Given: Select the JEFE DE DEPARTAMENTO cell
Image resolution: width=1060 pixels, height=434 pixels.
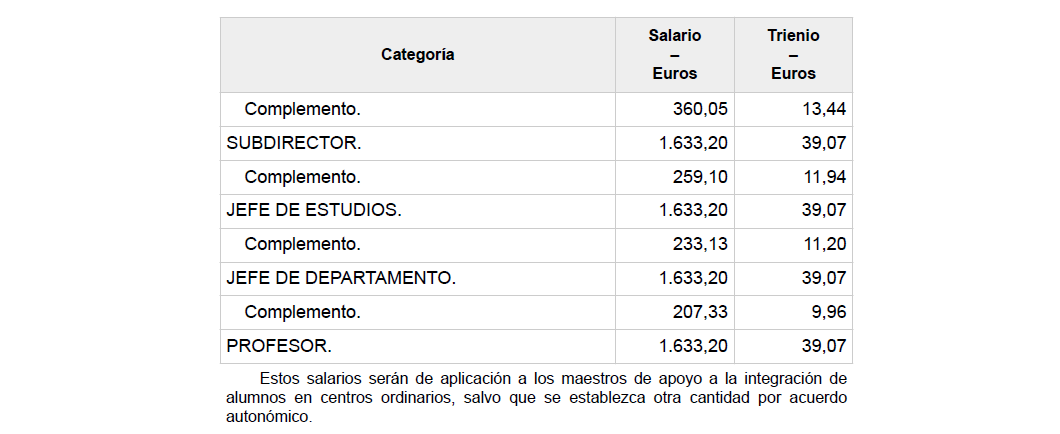Looking at the screenshot, I should click(341, 278).
